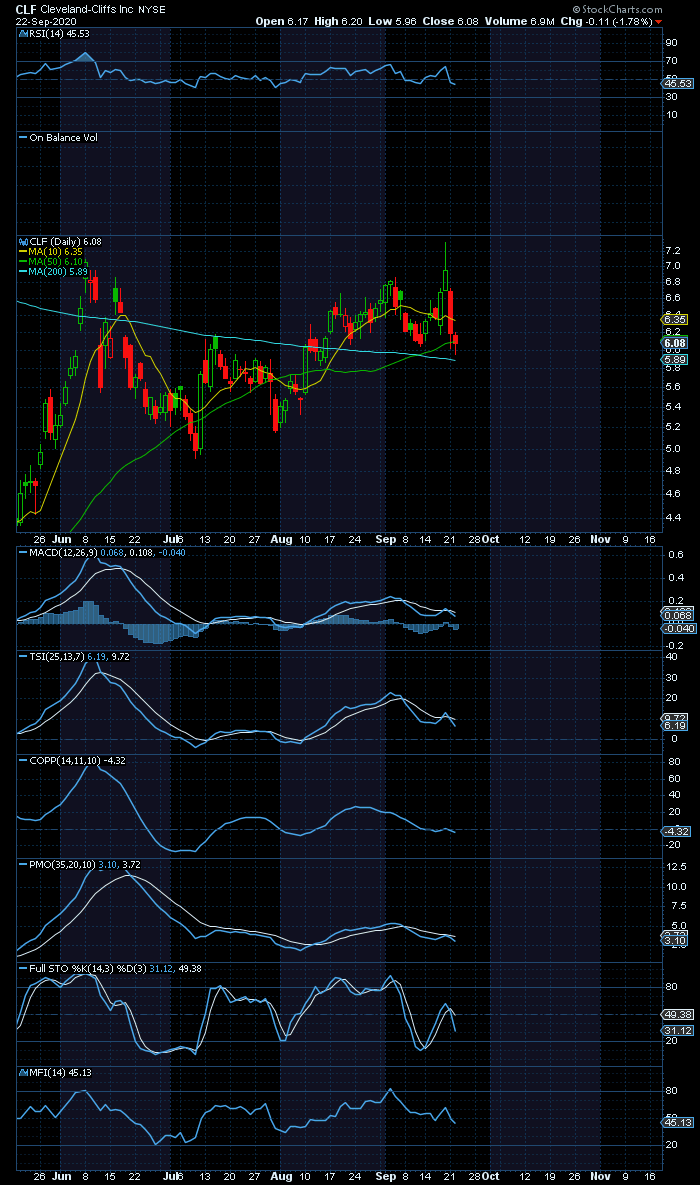Click the Cleveland-Cliffs Inc company name
Image resolution: width=700 pixels, height=1185 pixels.
[x=86, y=10]
